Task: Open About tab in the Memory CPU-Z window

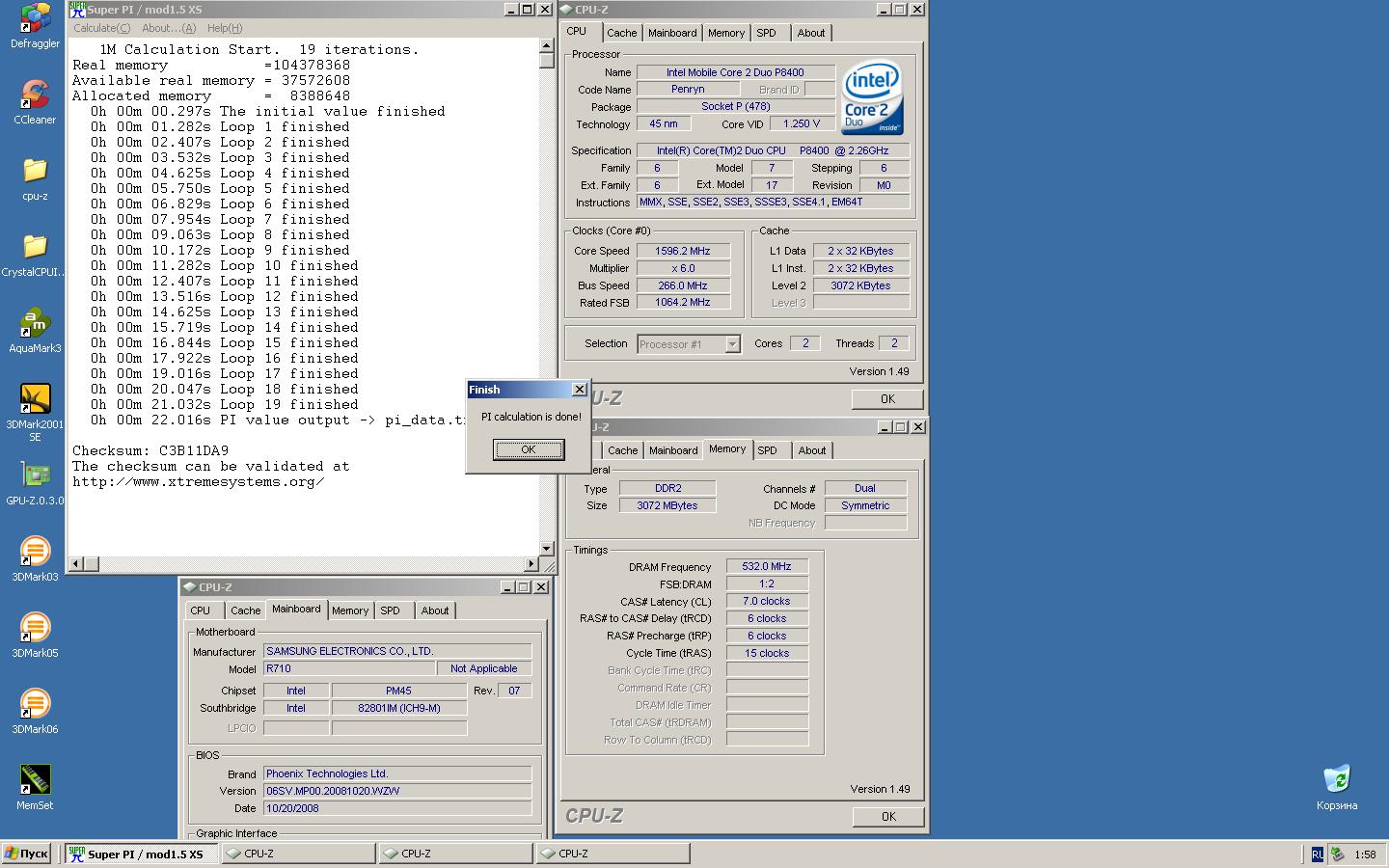Action: click(x=811, y=450)
